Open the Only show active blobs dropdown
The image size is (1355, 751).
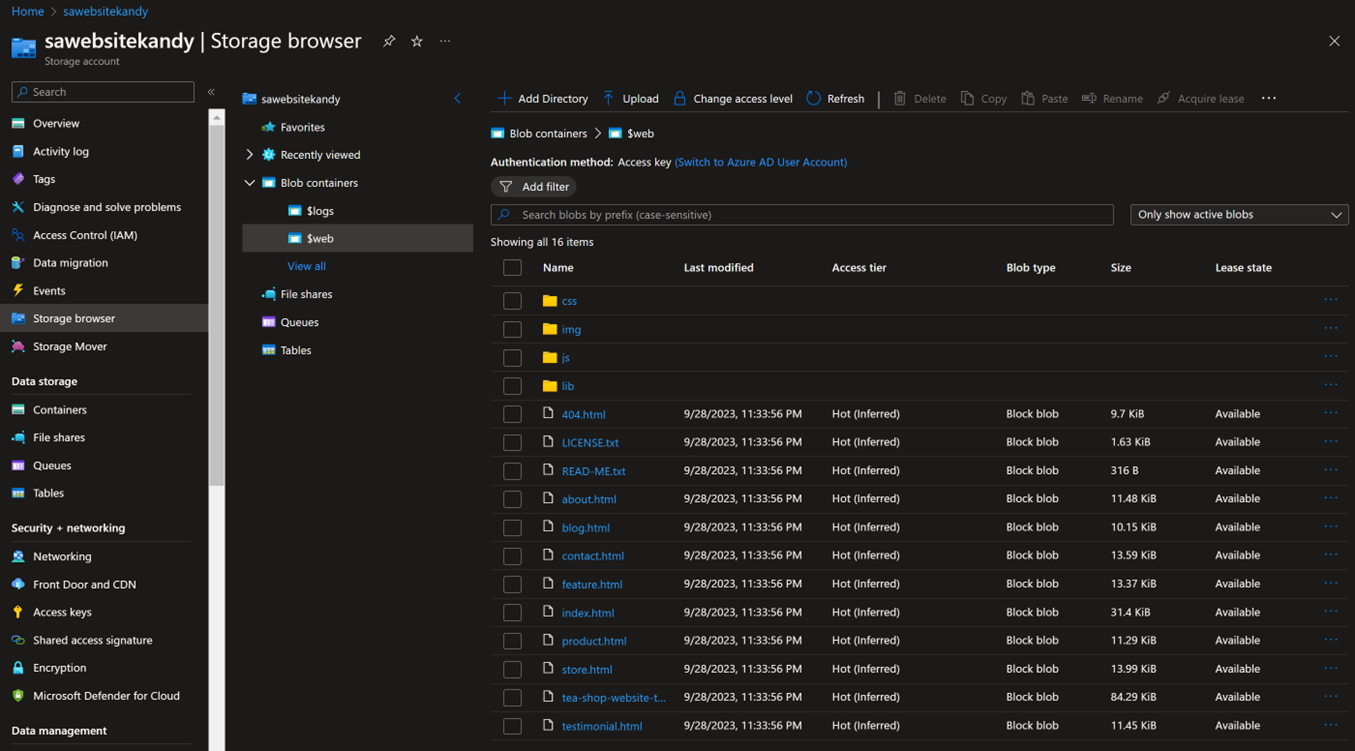pos(1239,215)
